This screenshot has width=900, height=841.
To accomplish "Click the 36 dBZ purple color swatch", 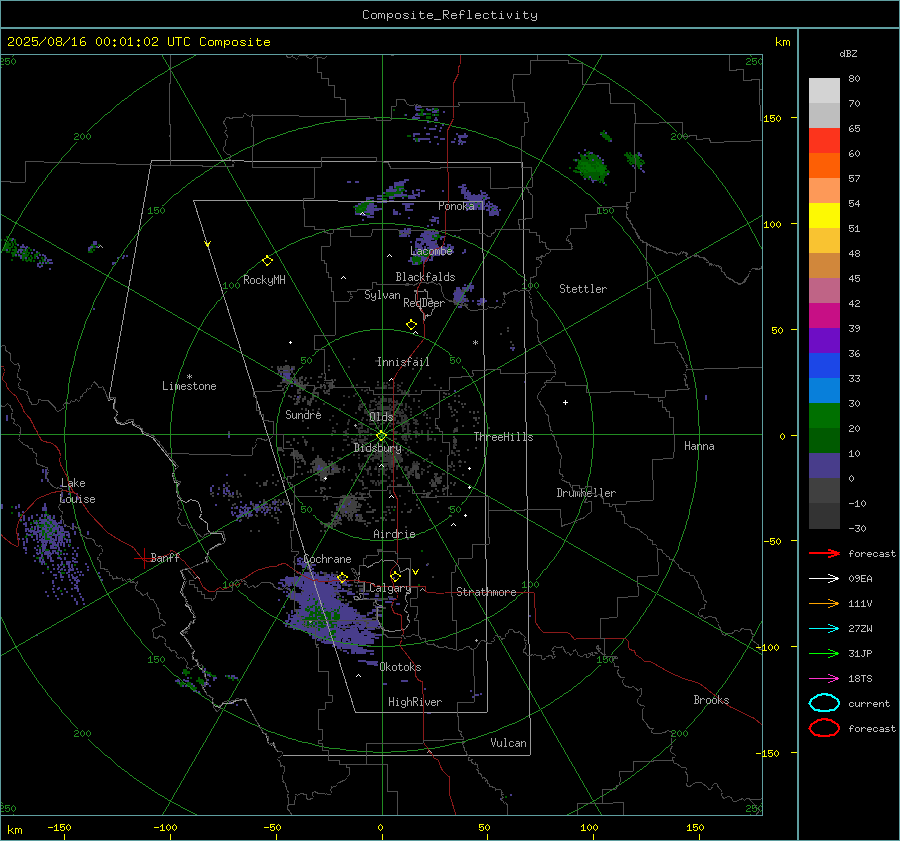I will (824, 340).
